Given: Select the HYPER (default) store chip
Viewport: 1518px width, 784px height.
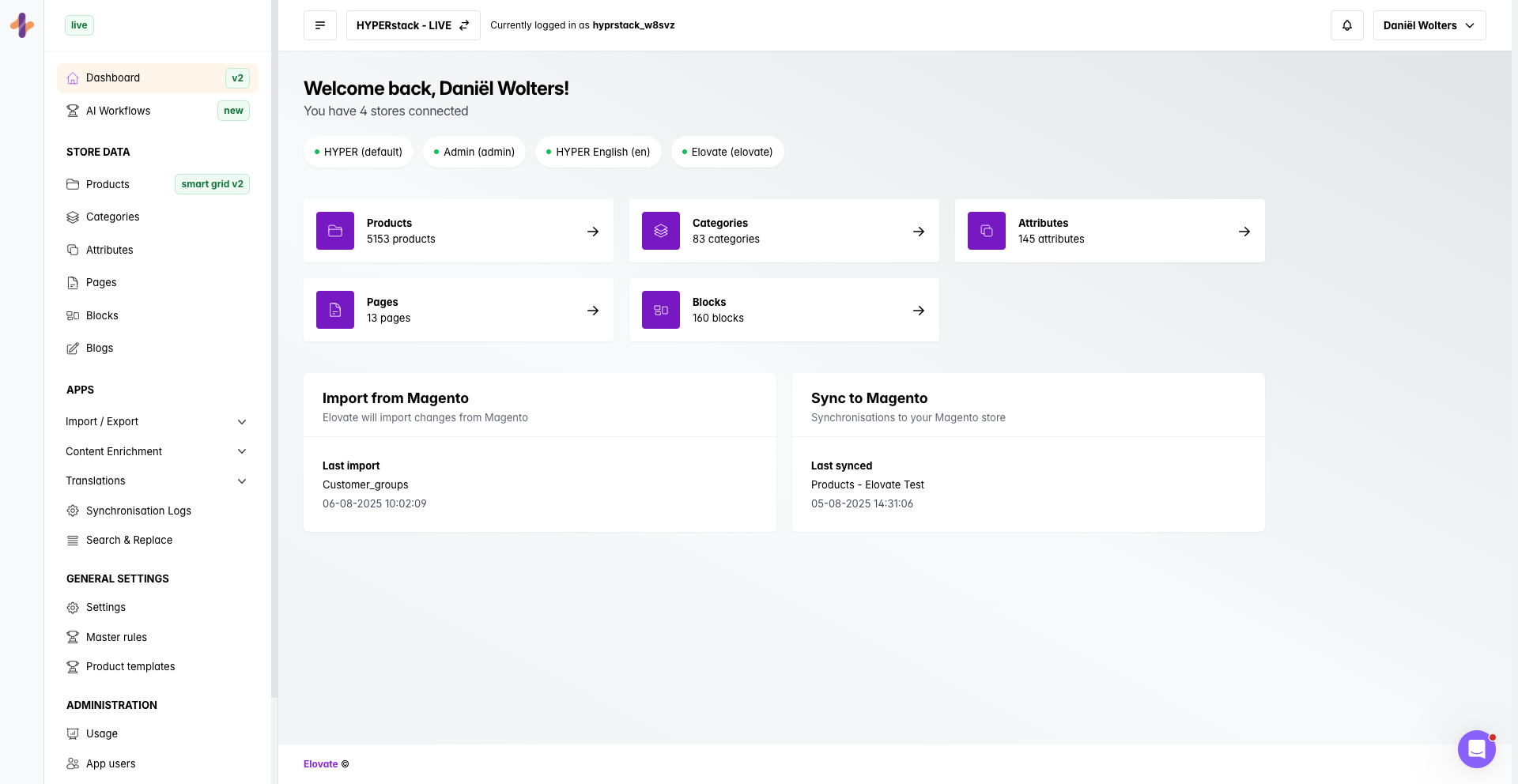Looking at the screenshot, I should pos(358,152).
